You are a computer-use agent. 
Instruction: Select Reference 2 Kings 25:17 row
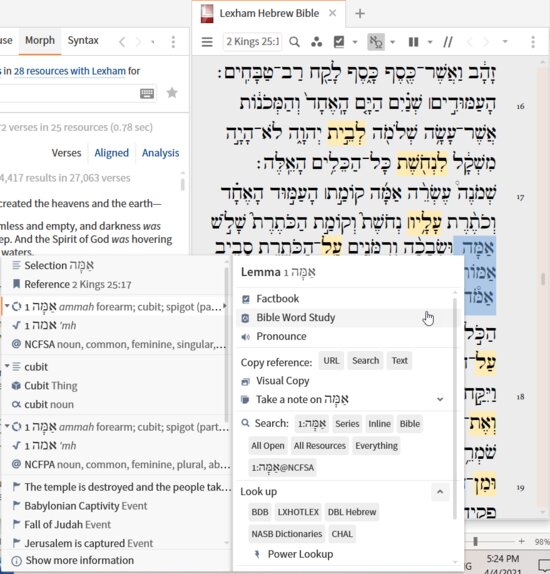point(115,284)
